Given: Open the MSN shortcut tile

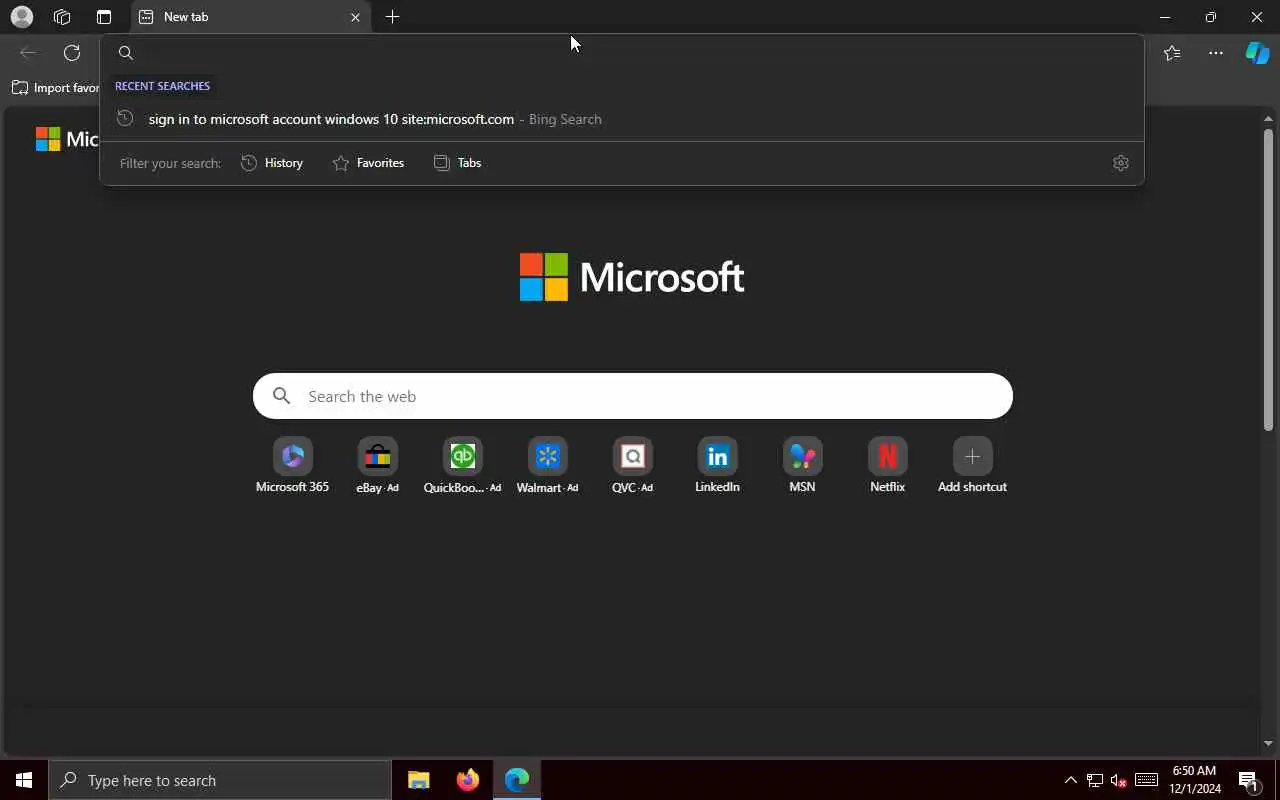Looking at the screenshot, I should (x=802, y=466).
